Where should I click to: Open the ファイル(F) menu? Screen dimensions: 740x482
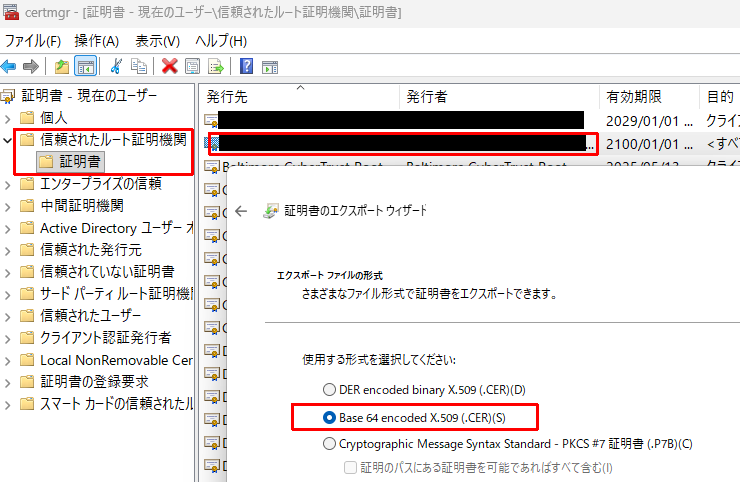(x=33, y=41)
